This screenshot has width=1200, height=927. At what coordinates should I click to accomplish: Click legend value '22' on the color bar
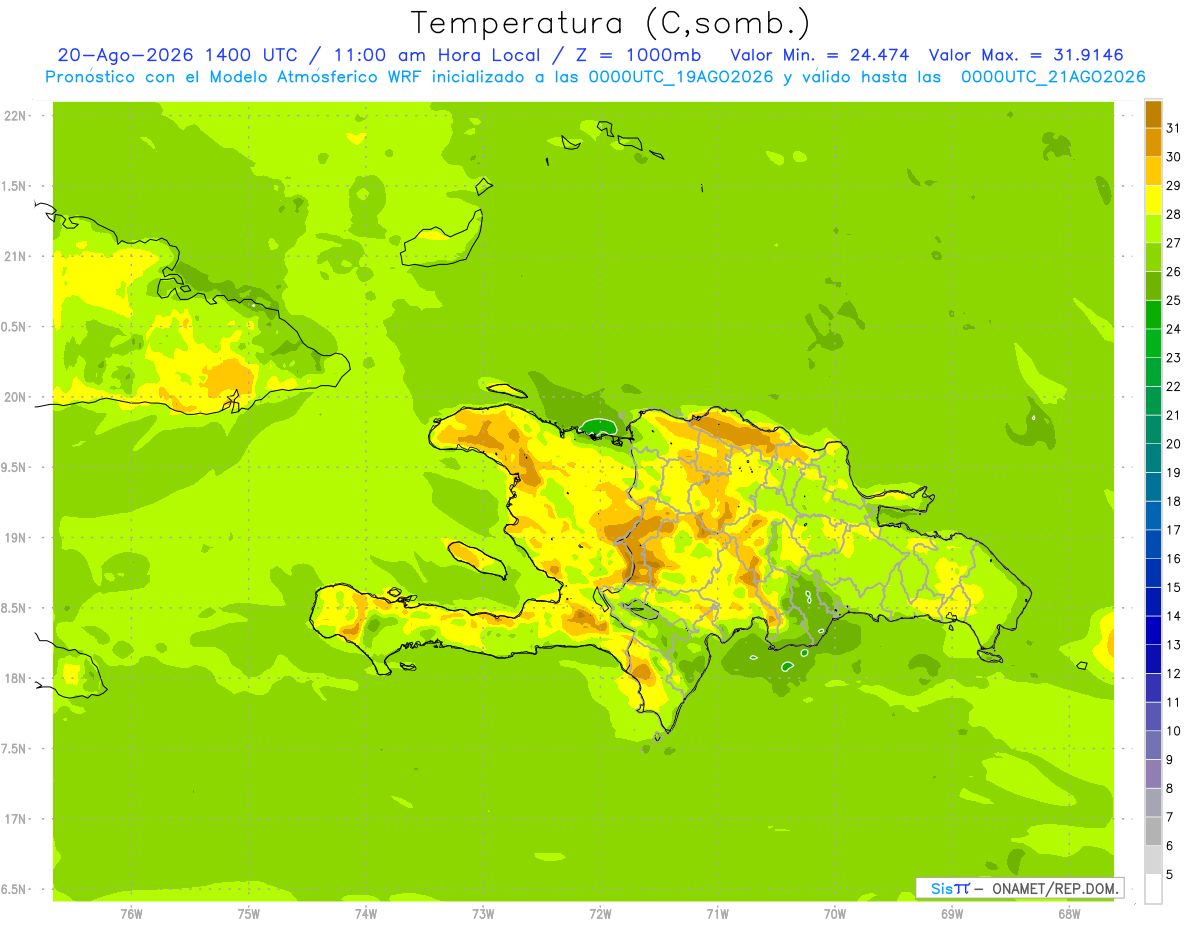pos(1173,386)
